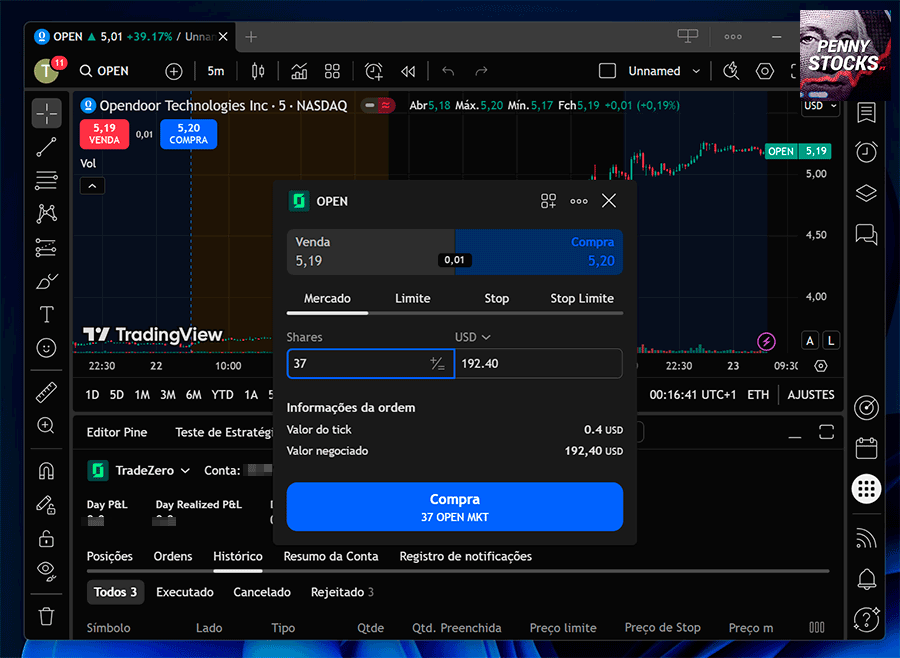Open the USD currency dropdown in order dialog
This screenshot has height=658, width=900.
tap(472, 337)
